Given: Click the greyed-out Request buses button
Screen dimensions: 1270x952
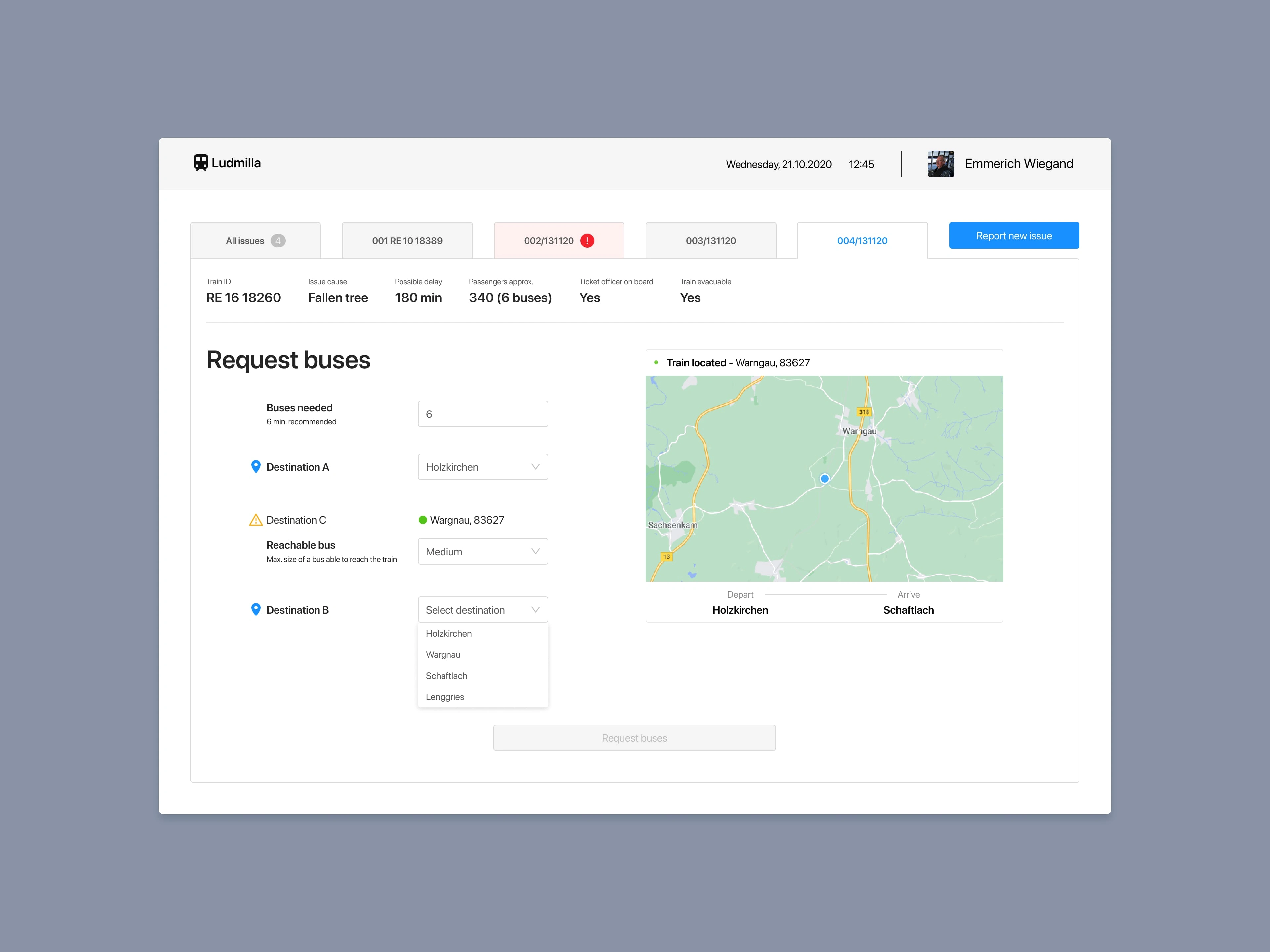Looking at the screenshot, I should click(x=634, y=738).
